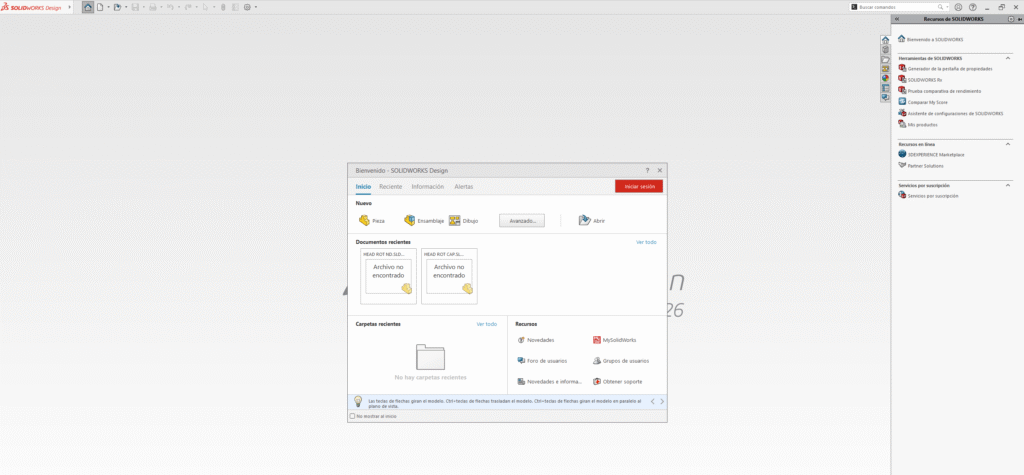Click Ver todo next to Carpetas recientes
The height and width of the screenshot is (475, 1024).
[x=487, y=324]
